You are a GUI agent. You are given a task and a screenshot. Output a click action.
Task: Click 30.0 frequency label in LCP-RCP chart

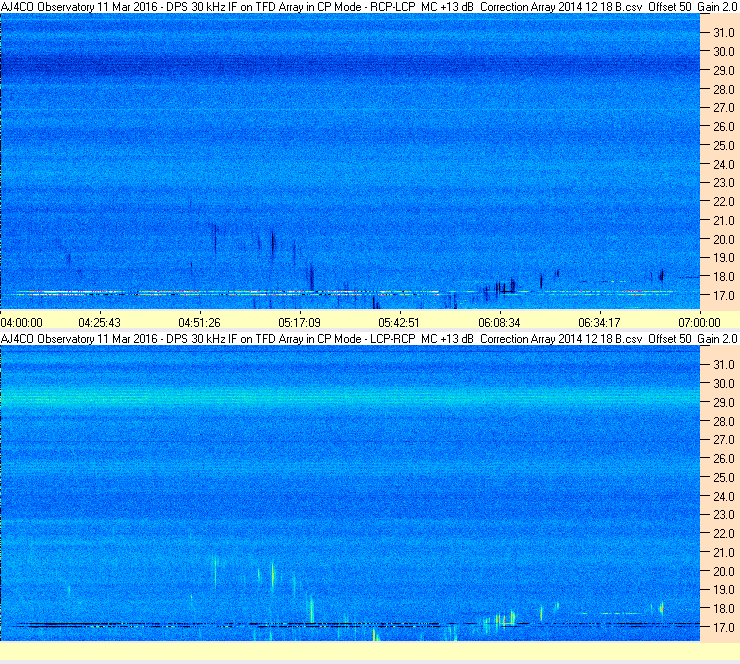[723, 384]
